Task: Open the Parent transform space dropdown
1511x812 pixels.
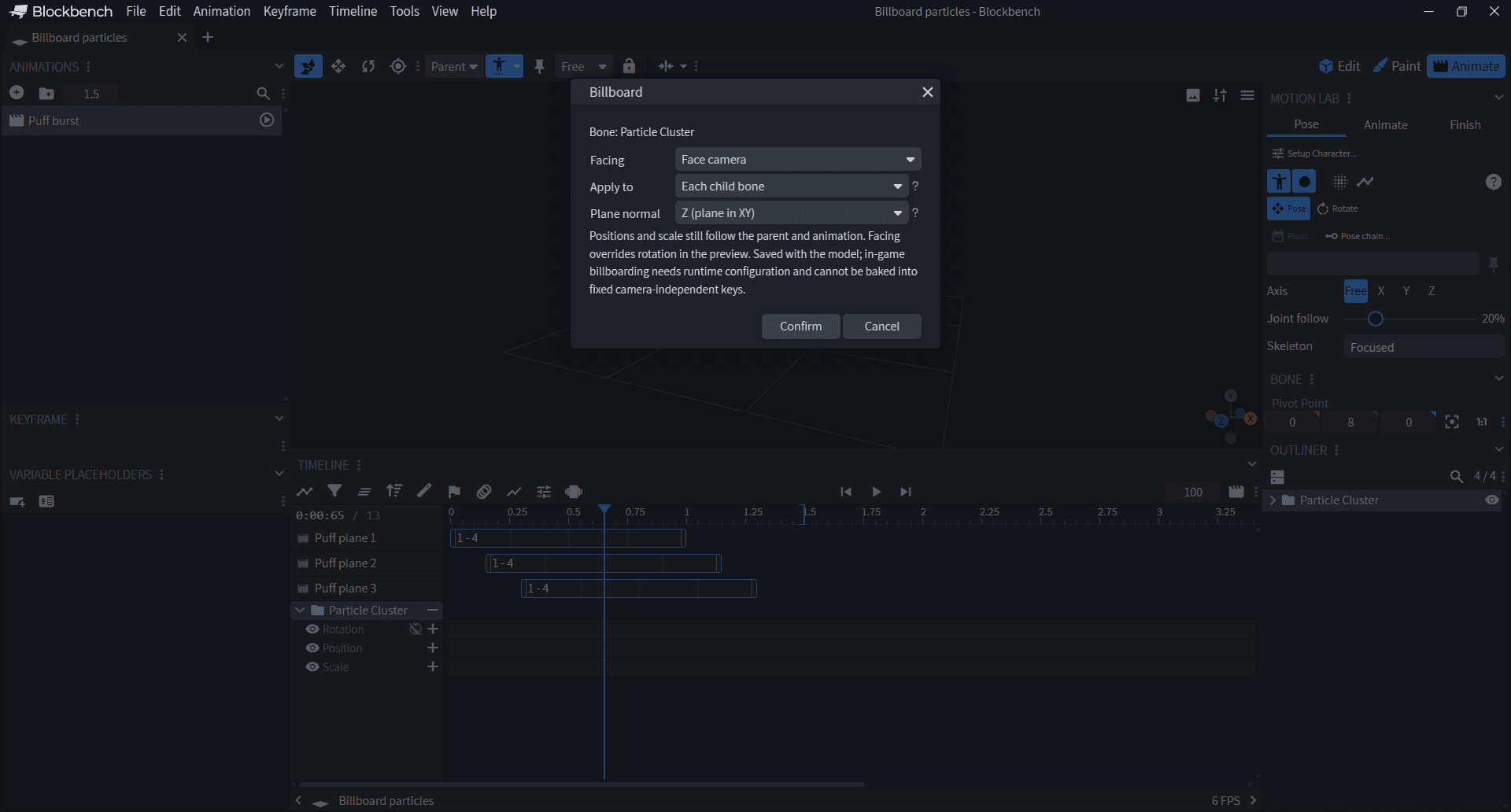Action: point(454,67)
